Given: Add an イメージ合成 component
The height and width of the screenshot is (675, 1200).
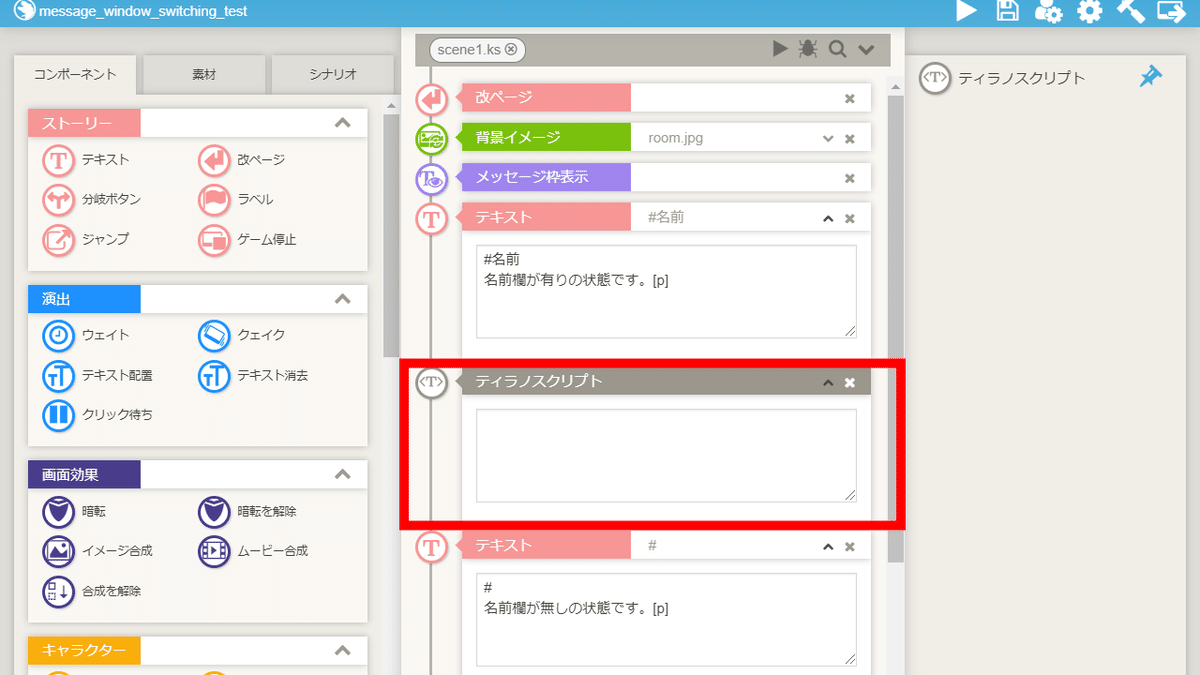Looking at the screenshot, I should coord(98,550).
